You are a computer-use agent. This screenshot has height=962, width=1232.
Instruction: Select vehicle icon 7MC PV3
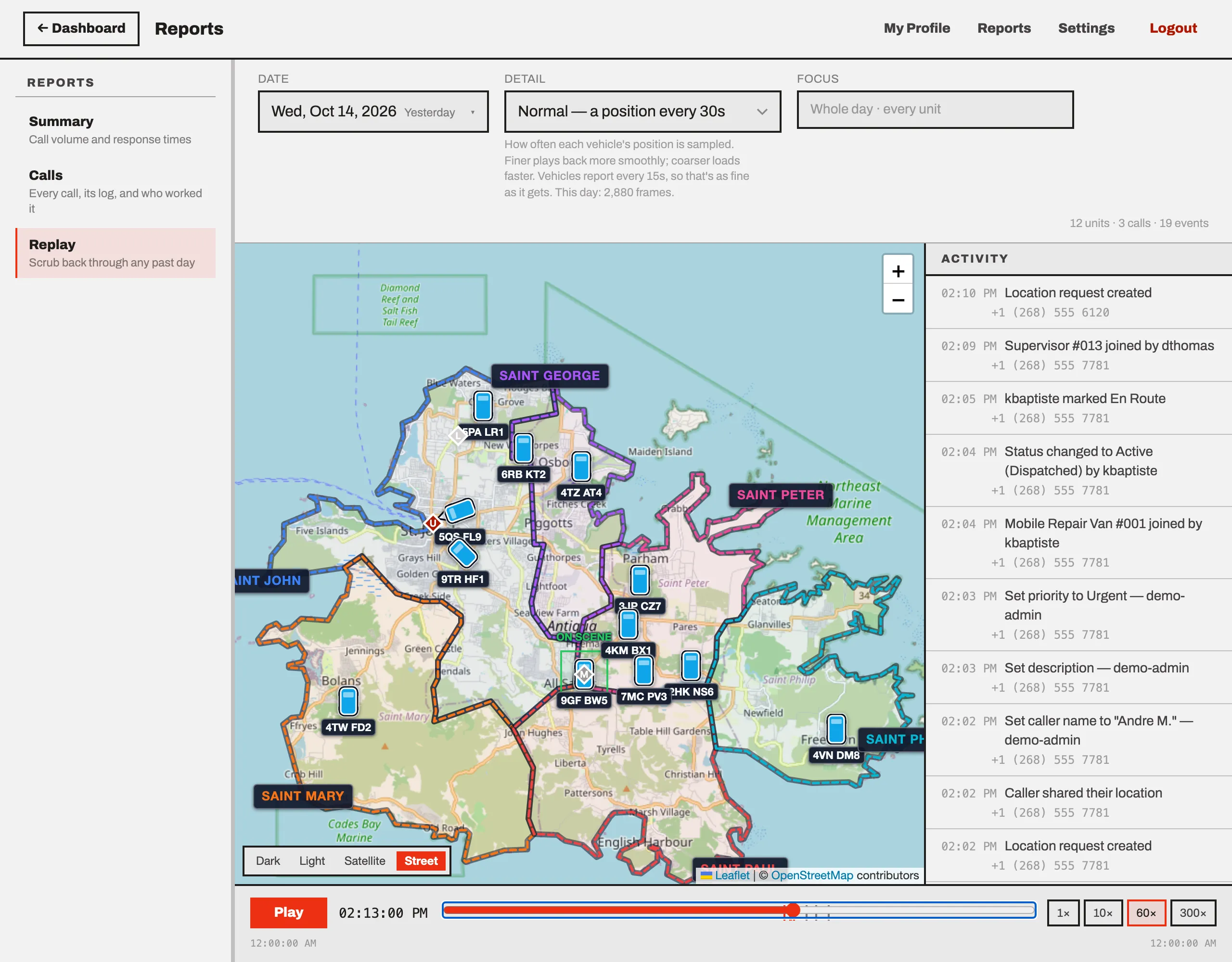click(643, 671)
